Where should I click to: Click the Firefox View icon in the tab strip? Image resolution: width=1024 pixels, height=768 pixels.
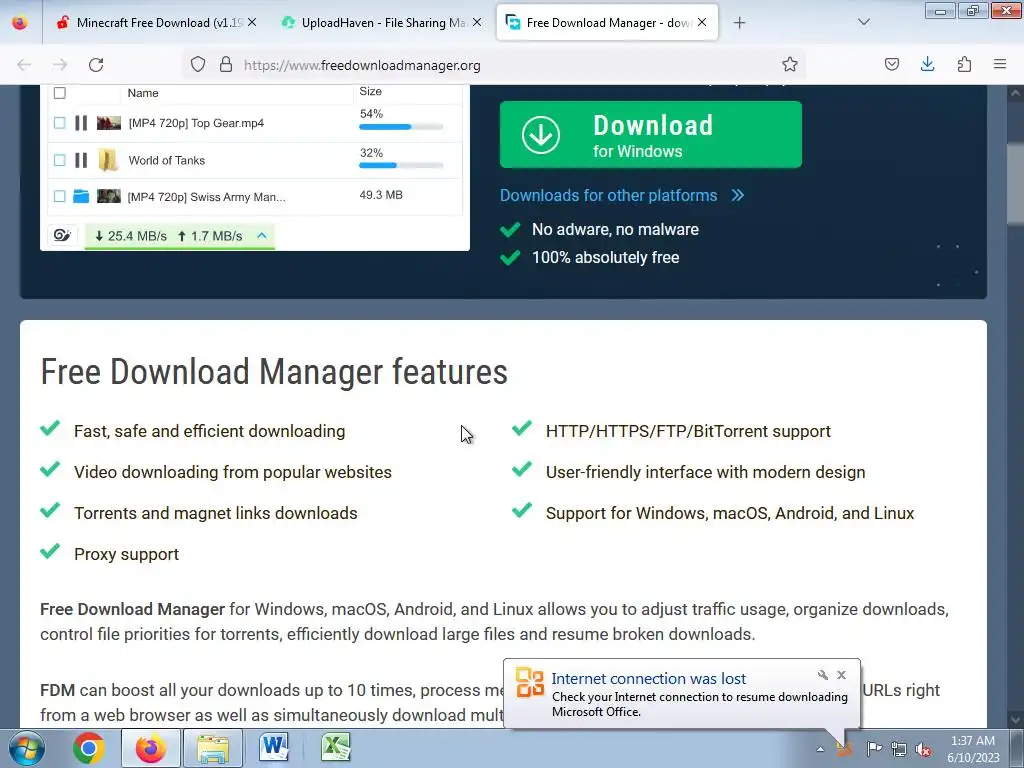click(x=20, y=22)
